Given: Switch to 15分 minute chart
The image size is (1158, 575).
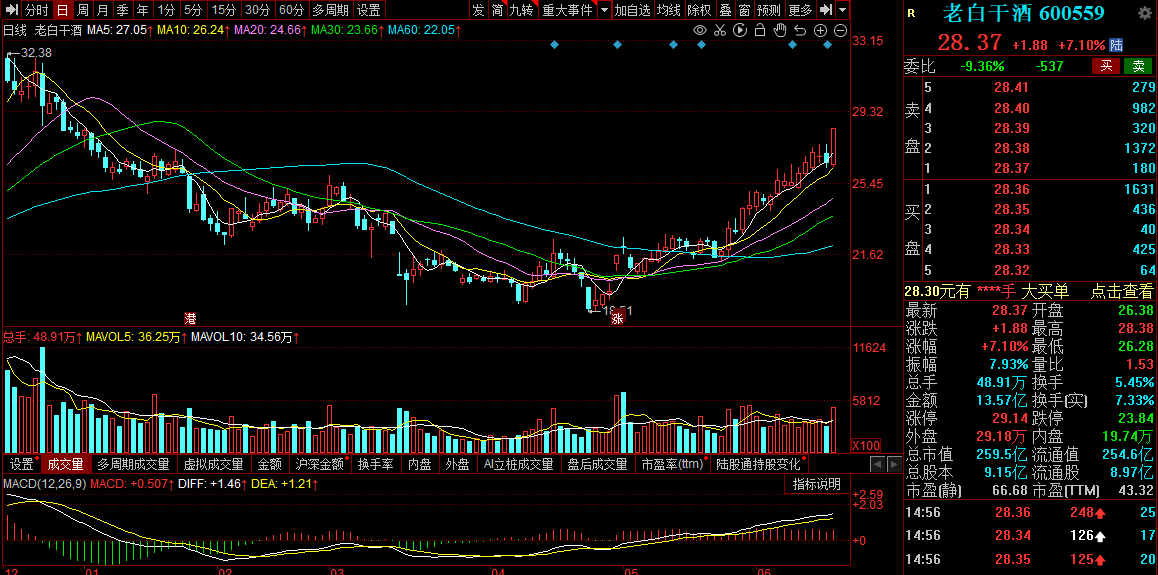Looking at the screenshot, I should (224, 10).
